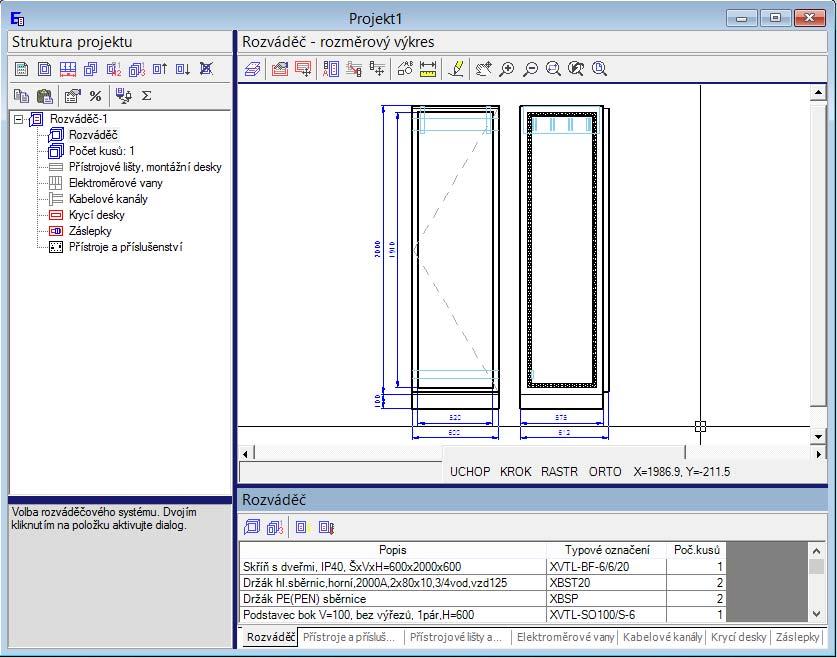Image resolution: width=837 pixels, height=658 pixels.
Task: Click the cabinet with thermometer icon
Action: 326,527
